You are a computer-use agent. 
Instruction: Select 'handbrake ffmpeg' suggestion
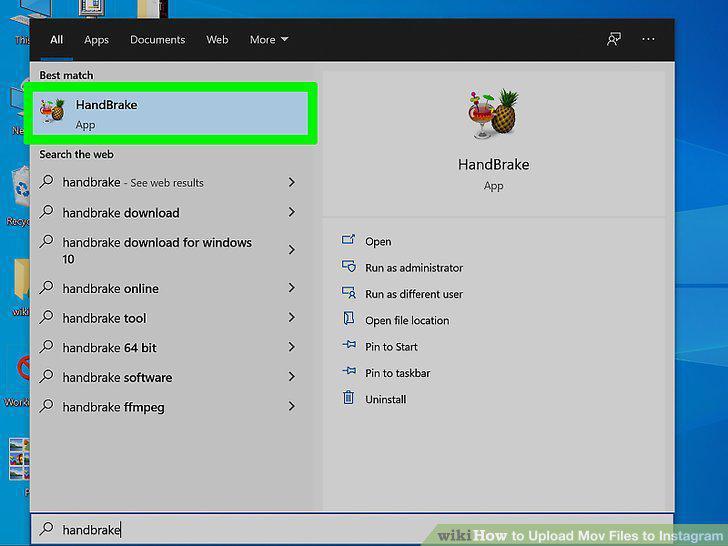pos(170,407)
